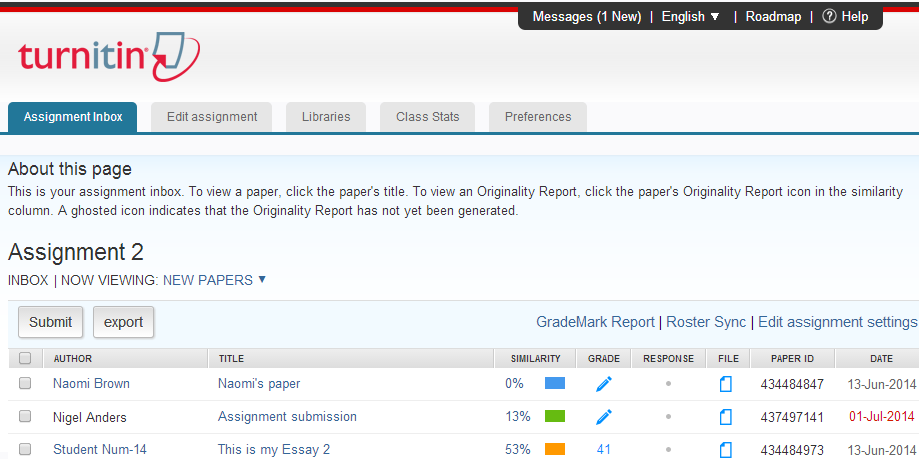
Task: Open Naomi Brown author link
Action: pos(91,383)
